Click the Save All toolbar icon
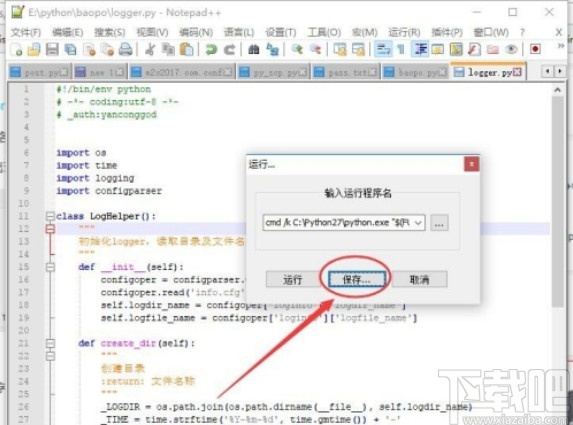This screenshot has width=573, height=425. pyautogui.click(x=70, y=49)
